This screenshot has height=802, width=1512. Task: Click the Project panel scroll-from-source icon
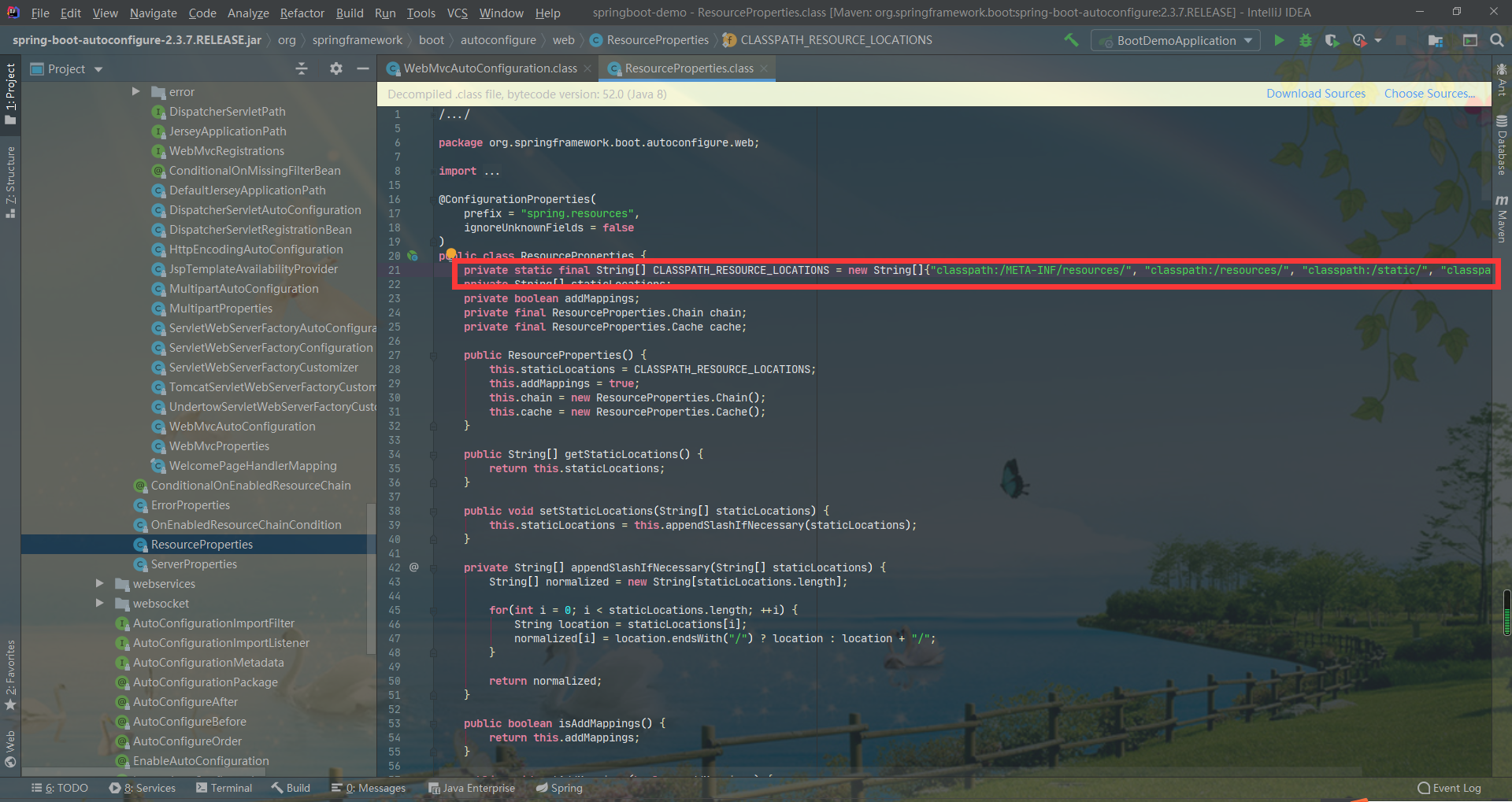(x=302, y=69)
